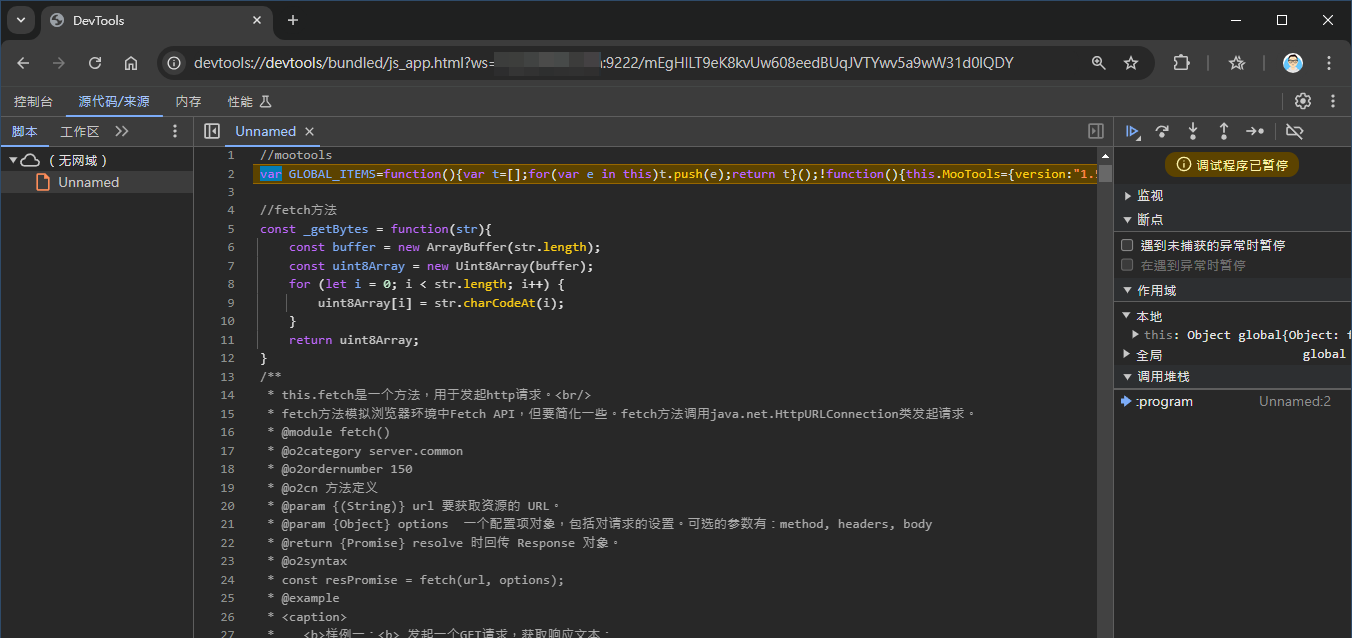The image size is (1352, 638).
Task: Close the Unnamed editor tab
Action: [x=309, y=131]
